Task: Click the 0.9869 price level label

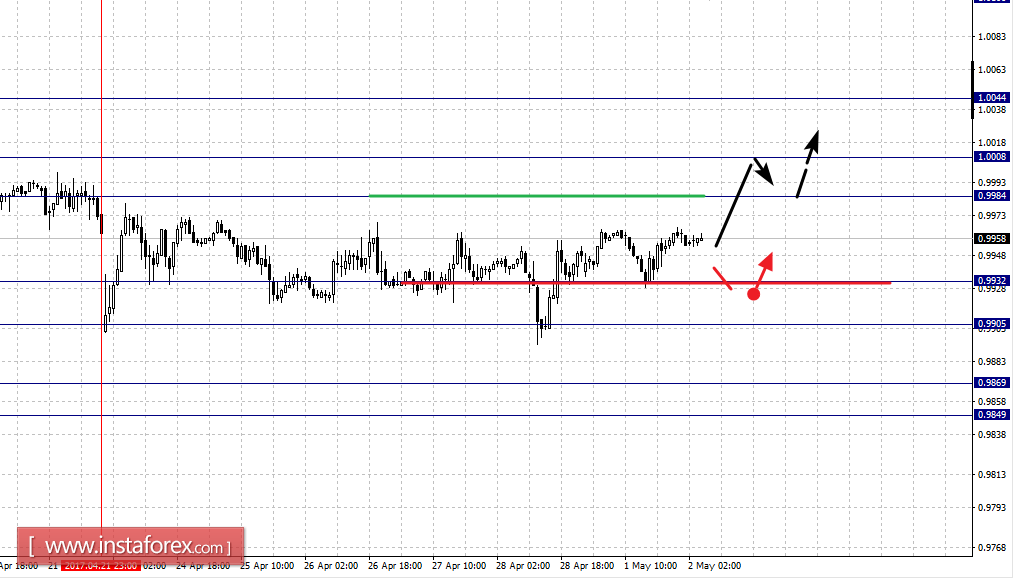Action: tap(992, 382)
